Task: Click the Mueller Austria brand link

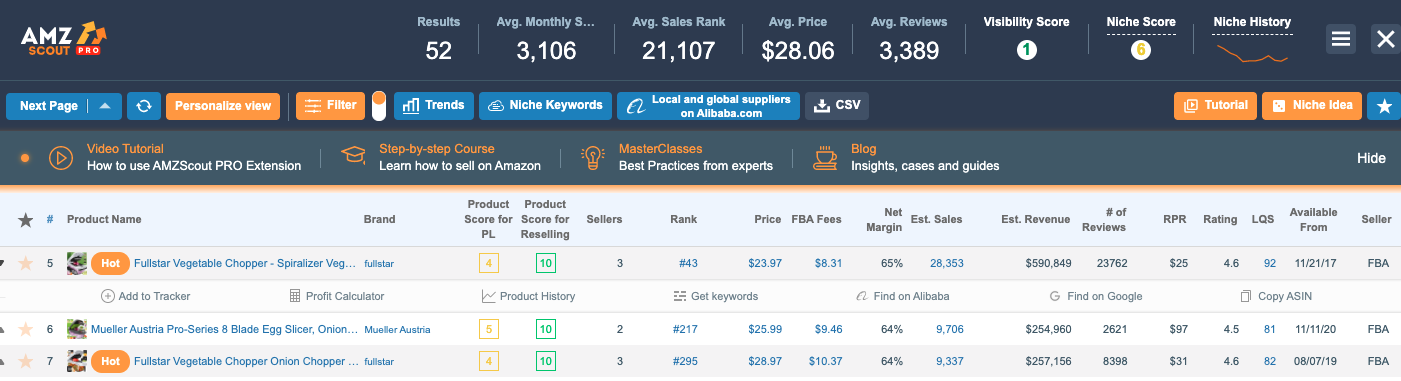Action: coord(397,329)
